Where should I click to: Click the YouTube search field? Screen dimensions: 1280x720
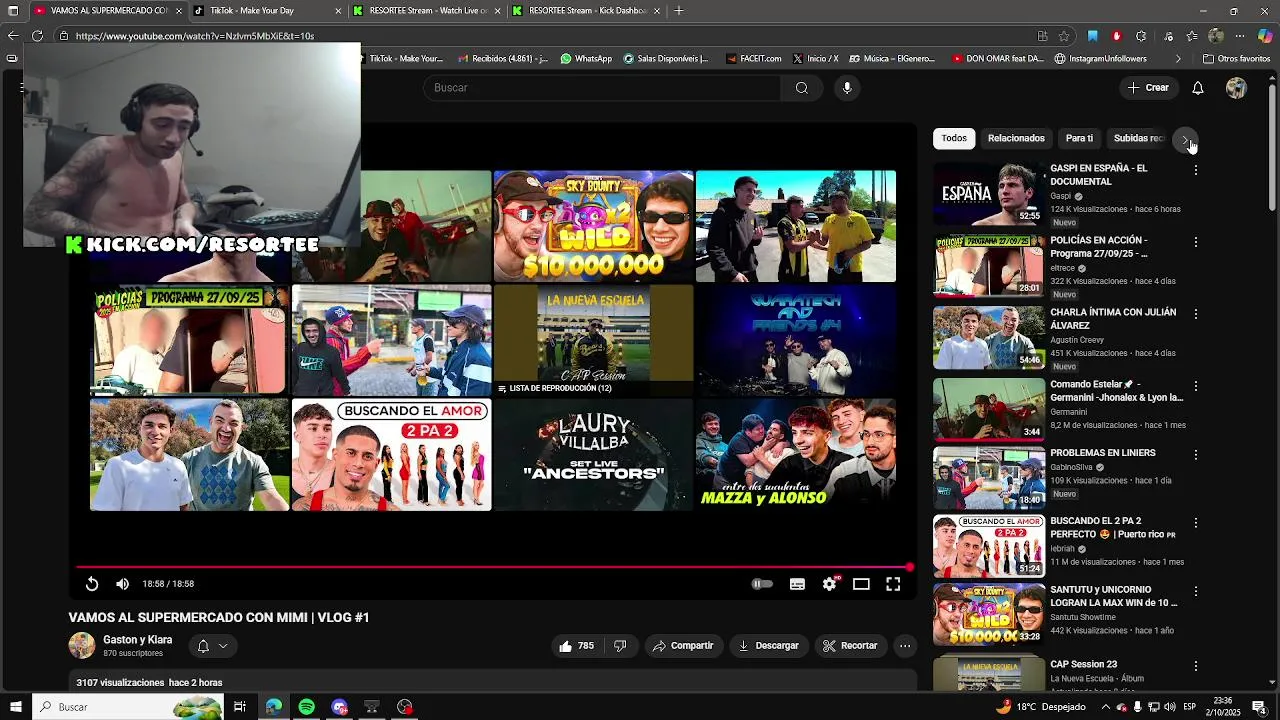click(x=602, y=88)
